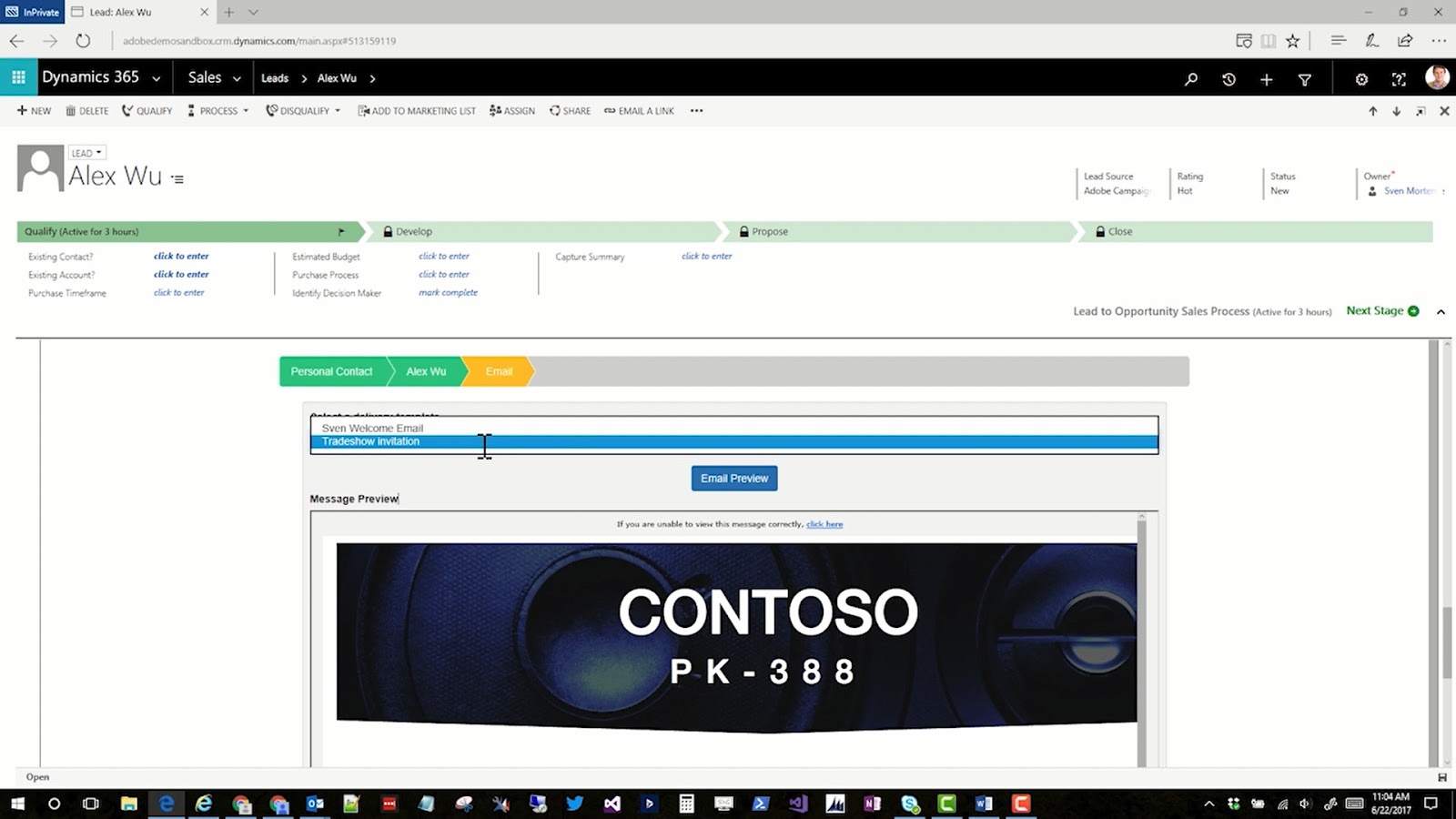Open the Settings gear in Dynamics 365
The width and height of the screenshot is (1456, 819).
tap(1361, 79)
